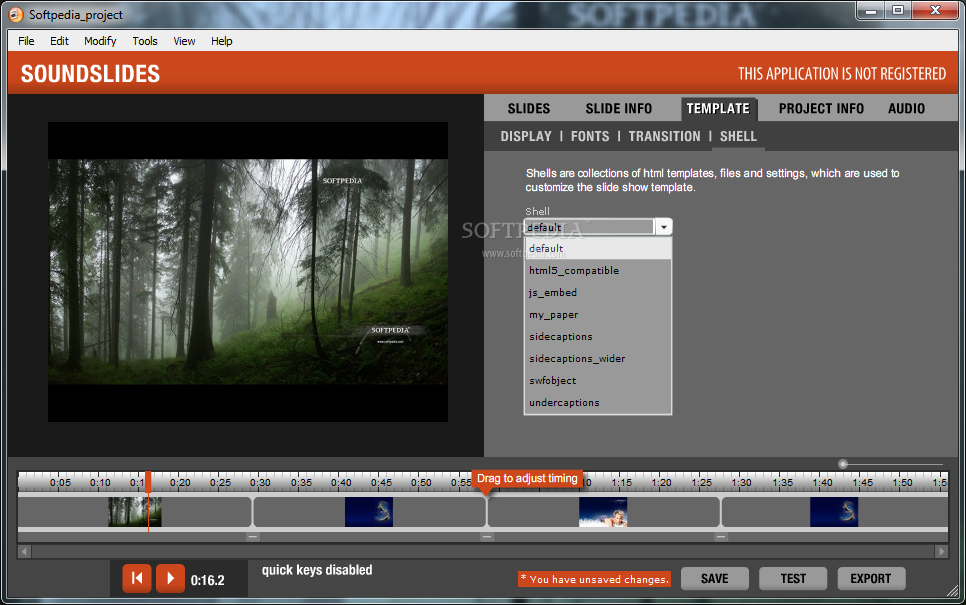Open the Help menu
Screen dimensions: 966x605
tap(222, 41)
